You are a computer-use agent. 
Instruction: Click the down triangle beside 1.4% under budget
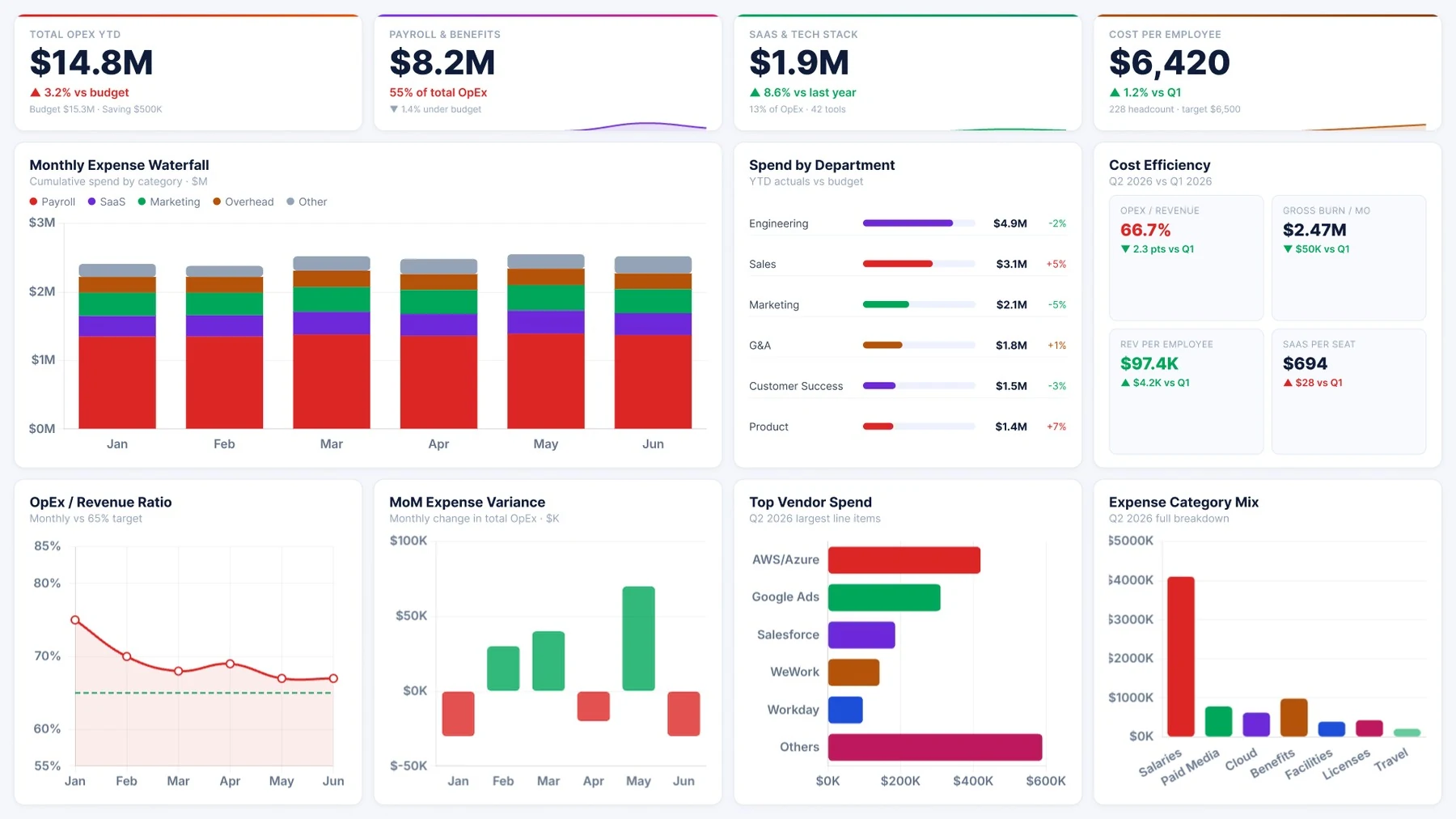coord(394,109)
